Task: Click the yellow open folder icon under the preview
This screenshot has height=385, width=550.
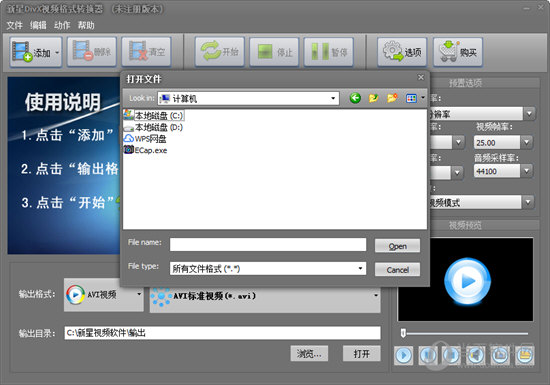Action: [525, 356]
